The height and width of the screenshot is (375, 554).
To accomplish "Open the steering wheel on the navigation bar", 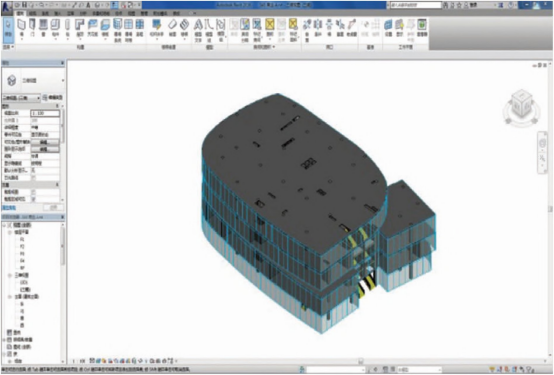I will [x=542, y=143].
